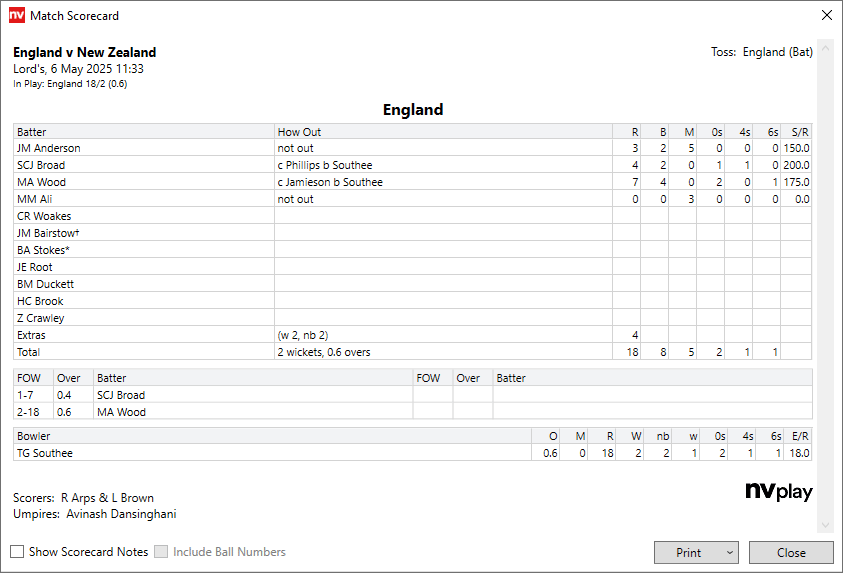Click the NV Play logo
843x573 pixels.
pyautogui.click(x=779, y=492)
